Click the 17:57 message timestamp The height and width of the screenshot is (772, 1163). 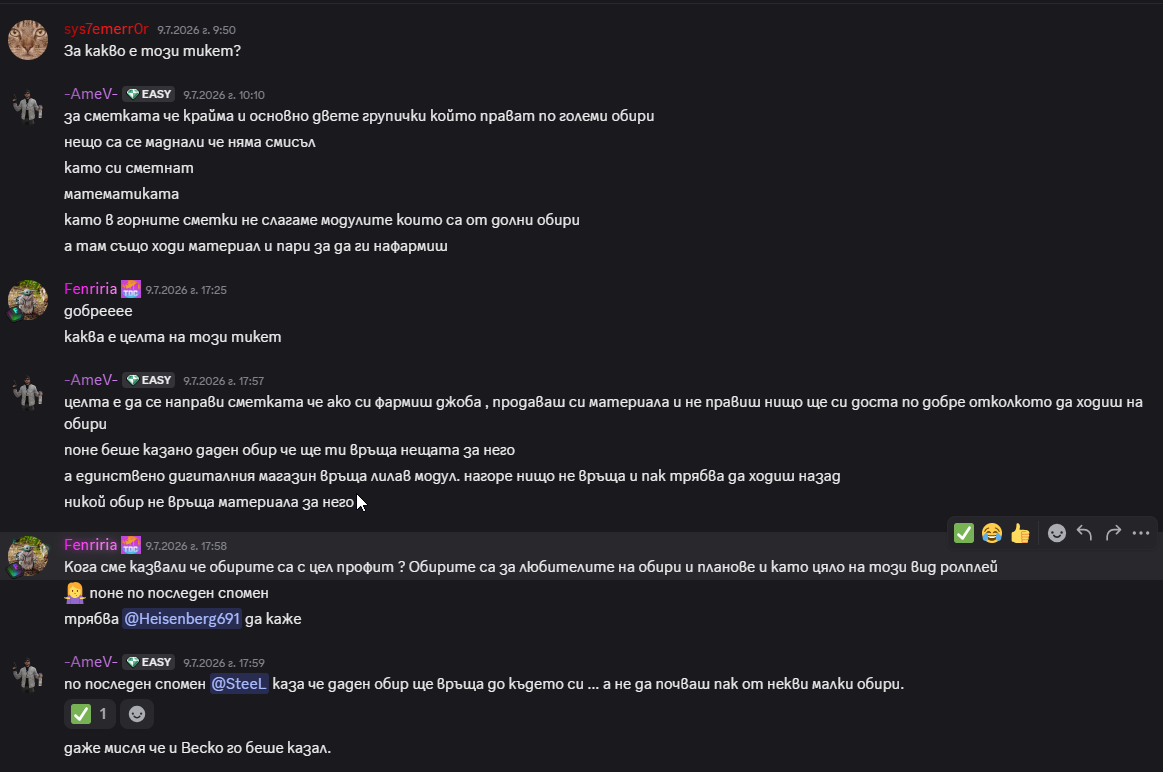pos(223,380)
